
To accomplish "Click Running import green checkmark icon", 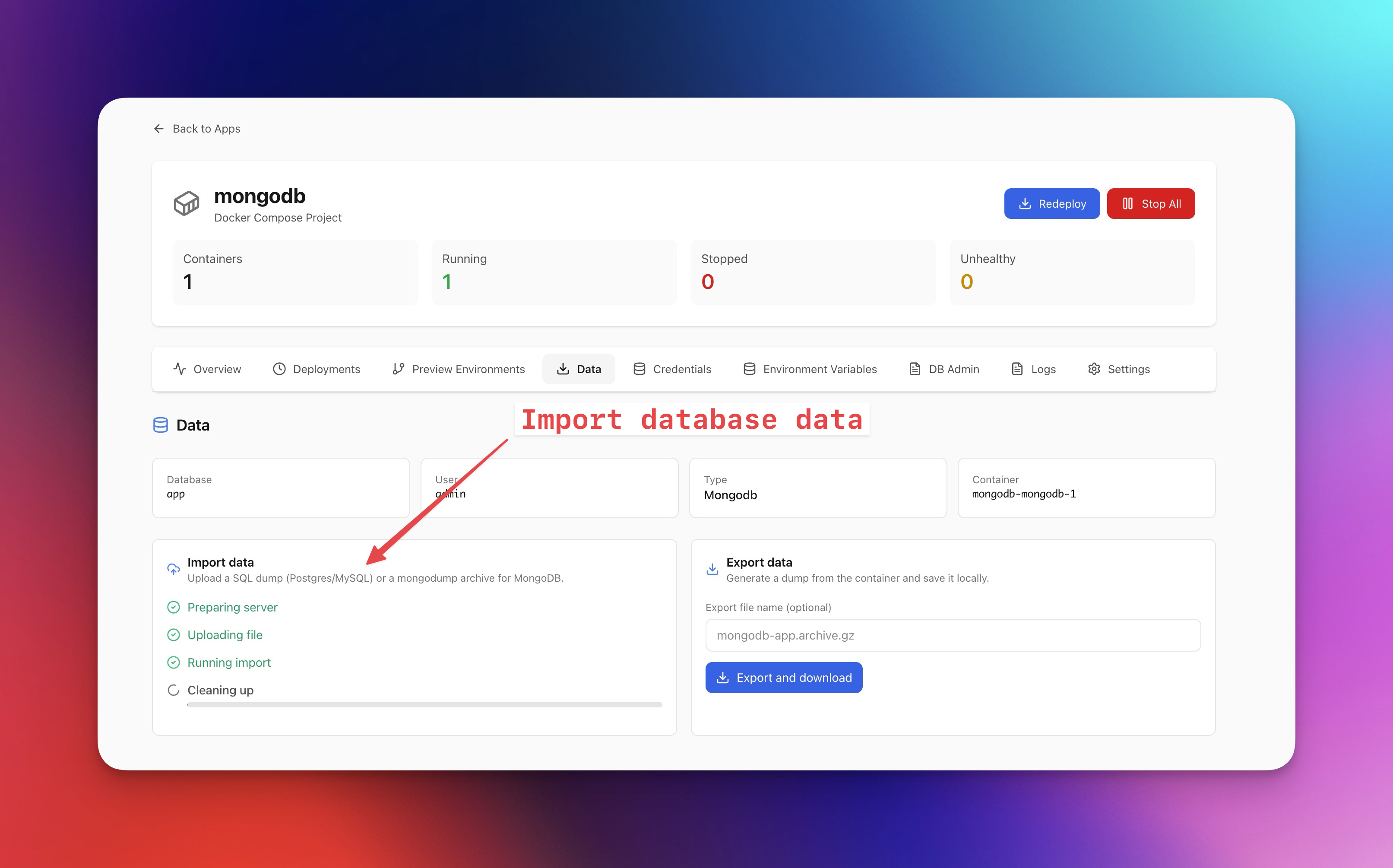I will click(173, 662).
